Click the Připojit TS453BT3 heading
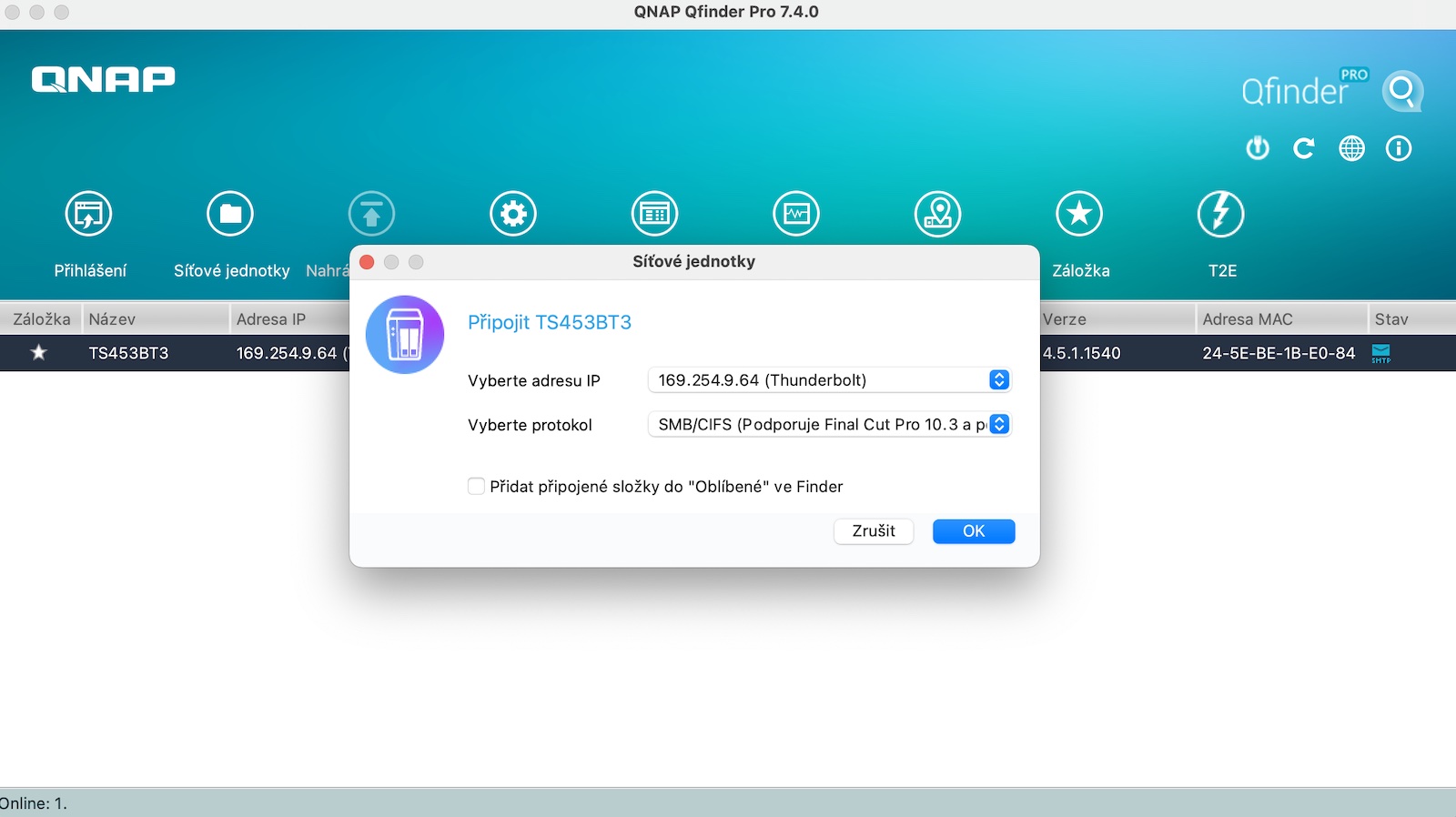 pos(550,322)
